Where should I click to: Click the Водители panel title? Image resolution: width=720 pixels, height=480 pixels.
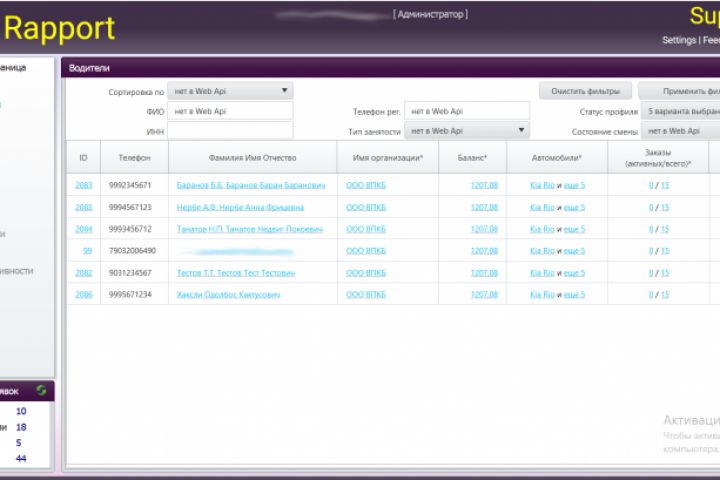coord(89,68)
